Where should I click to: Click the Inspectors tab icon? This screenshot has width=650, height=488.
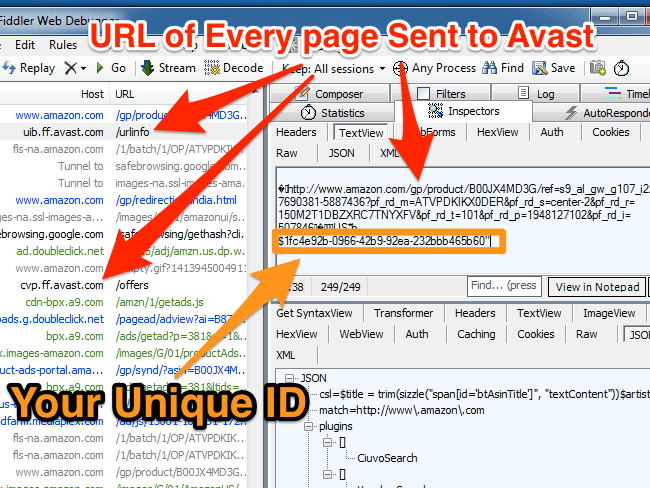pyautogui.click(x=435, y=111)
